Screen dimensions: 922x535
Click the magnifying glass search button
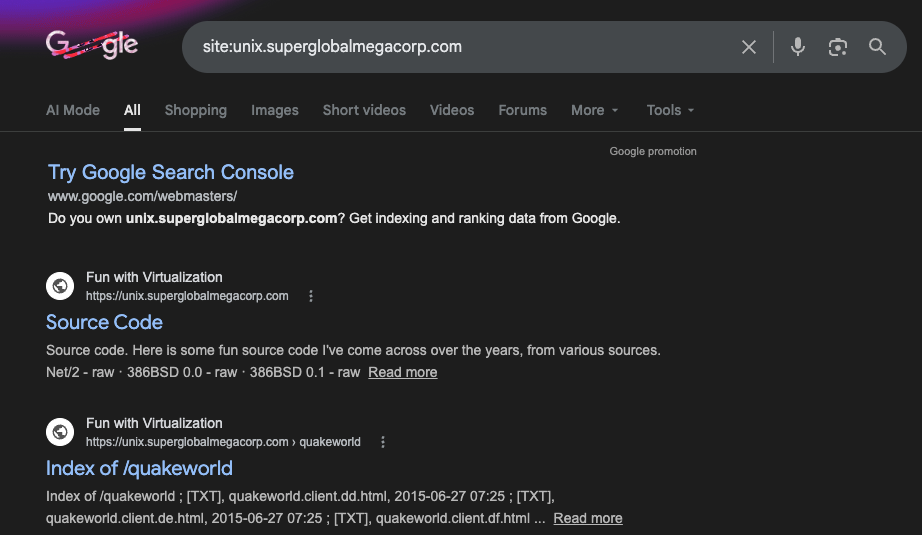(877, 47)
